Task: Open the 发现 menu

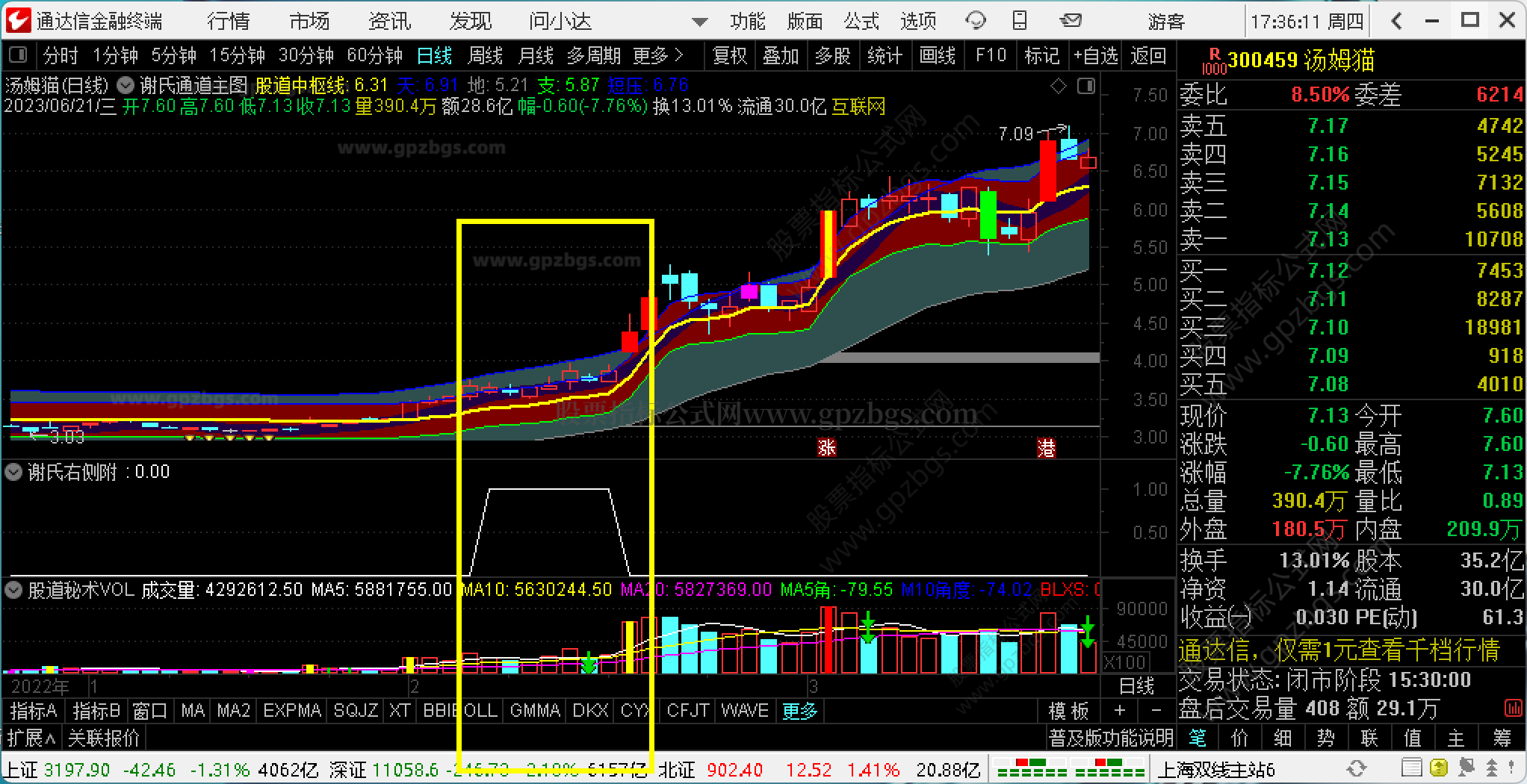Action: pos(471,21)
